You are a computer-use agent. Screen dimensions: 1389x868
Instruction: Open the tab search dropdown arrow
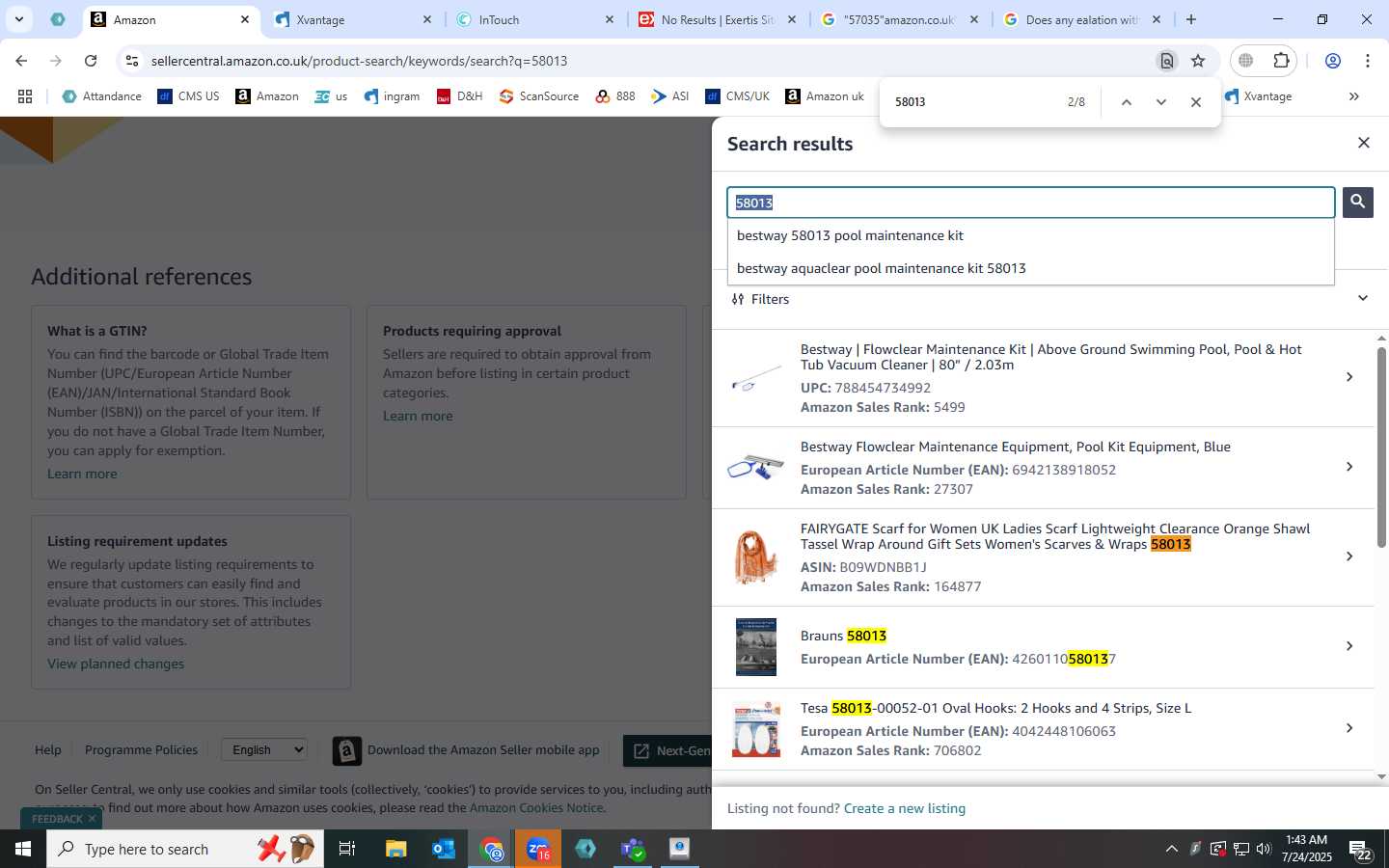(18, 19)
